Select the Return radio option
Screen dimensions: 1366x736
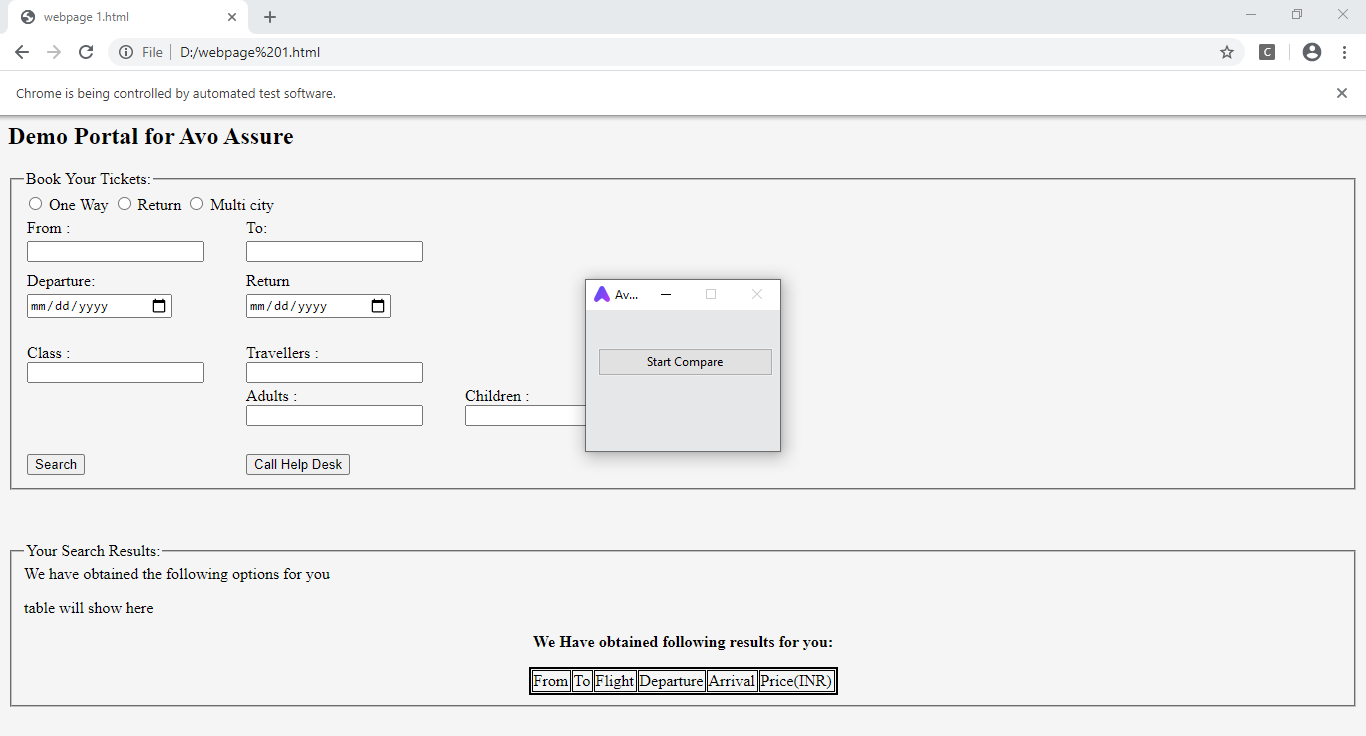click(125, 204)
